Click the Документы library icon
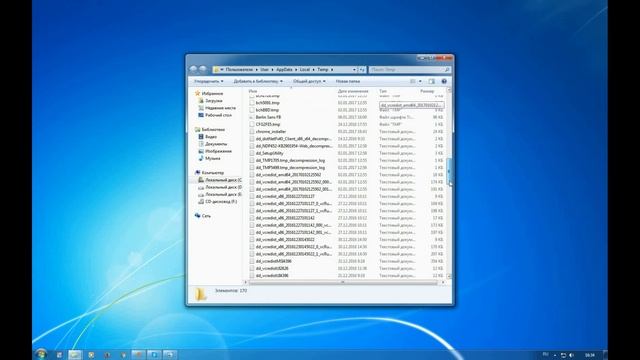This screenshot has height=360, width=640. click(x=201, y=144)
